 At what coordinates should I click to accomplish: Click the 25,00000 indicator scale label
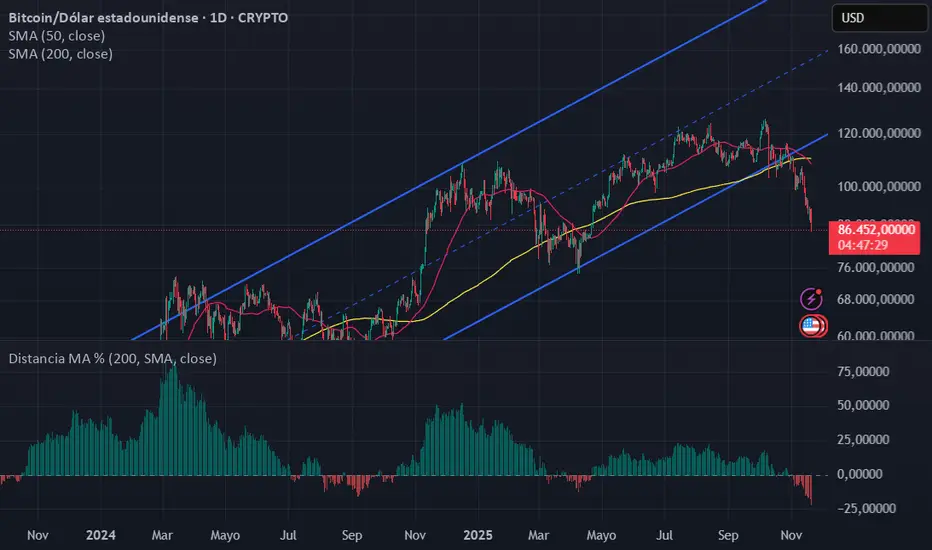coord(863,440)
